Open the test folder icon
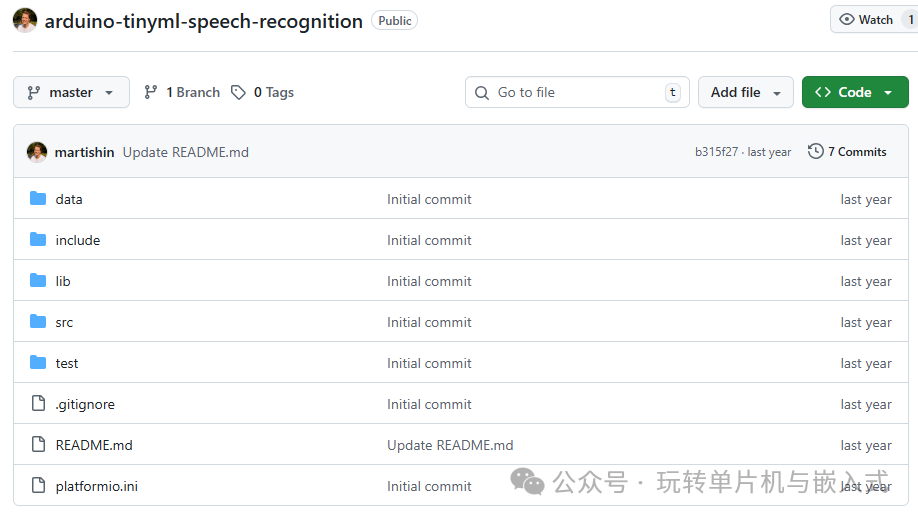Image resolution: width=918 pixels, height=519 pixels. click(x=38, y=363)
